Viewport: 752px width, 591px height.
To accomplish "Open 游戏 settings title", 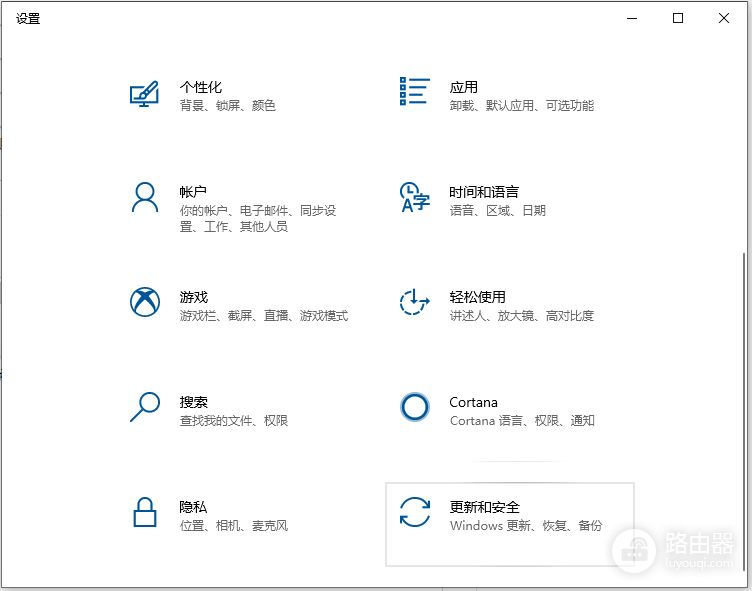I will coord(194,297).
